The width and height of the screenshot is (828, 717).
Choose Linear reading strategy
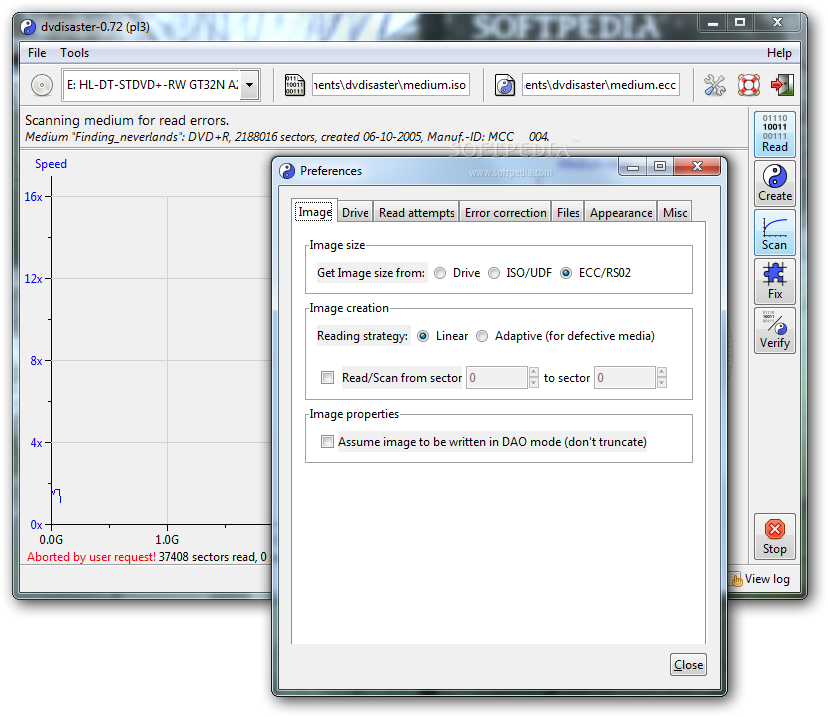[x=423, y=336]
